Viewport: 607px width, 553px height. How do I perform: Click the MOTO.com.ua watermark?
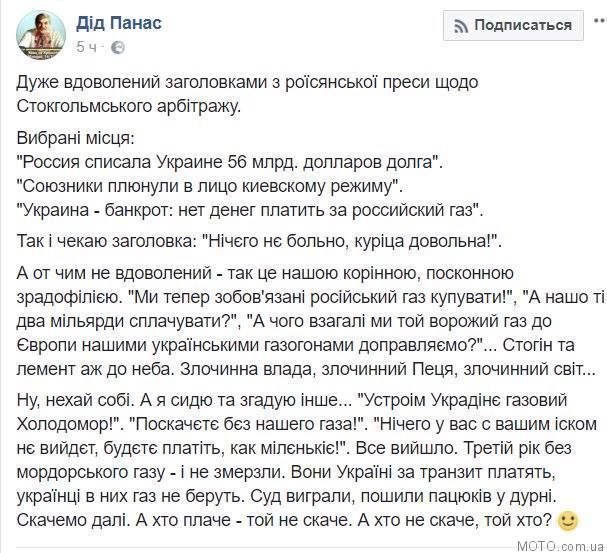pos(560,546)
